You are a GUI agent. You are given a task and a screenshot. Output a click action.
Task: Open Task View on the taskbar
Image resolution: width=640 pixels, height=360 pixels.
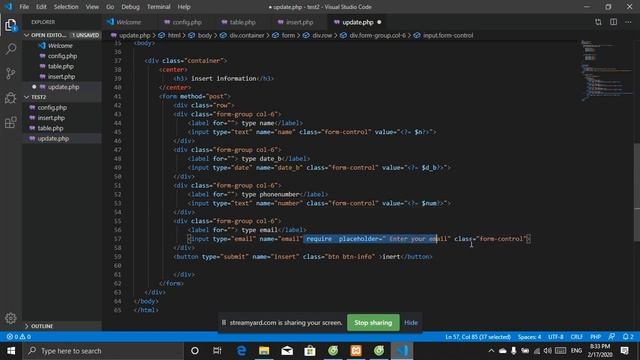click(x=217, y=351)
